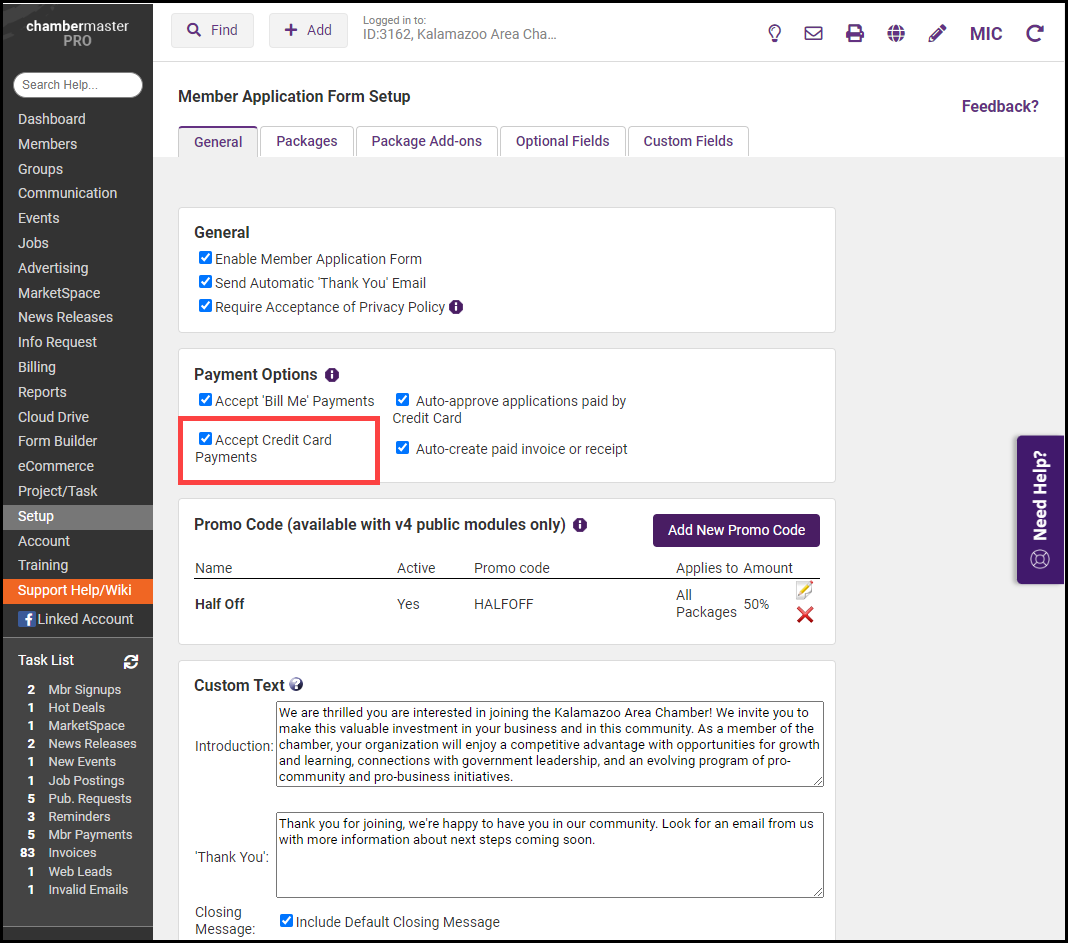Uncheck Accept Credit Card Payments
The image size is (1068, 943).
pyautogui.click(x=206, y=439)
